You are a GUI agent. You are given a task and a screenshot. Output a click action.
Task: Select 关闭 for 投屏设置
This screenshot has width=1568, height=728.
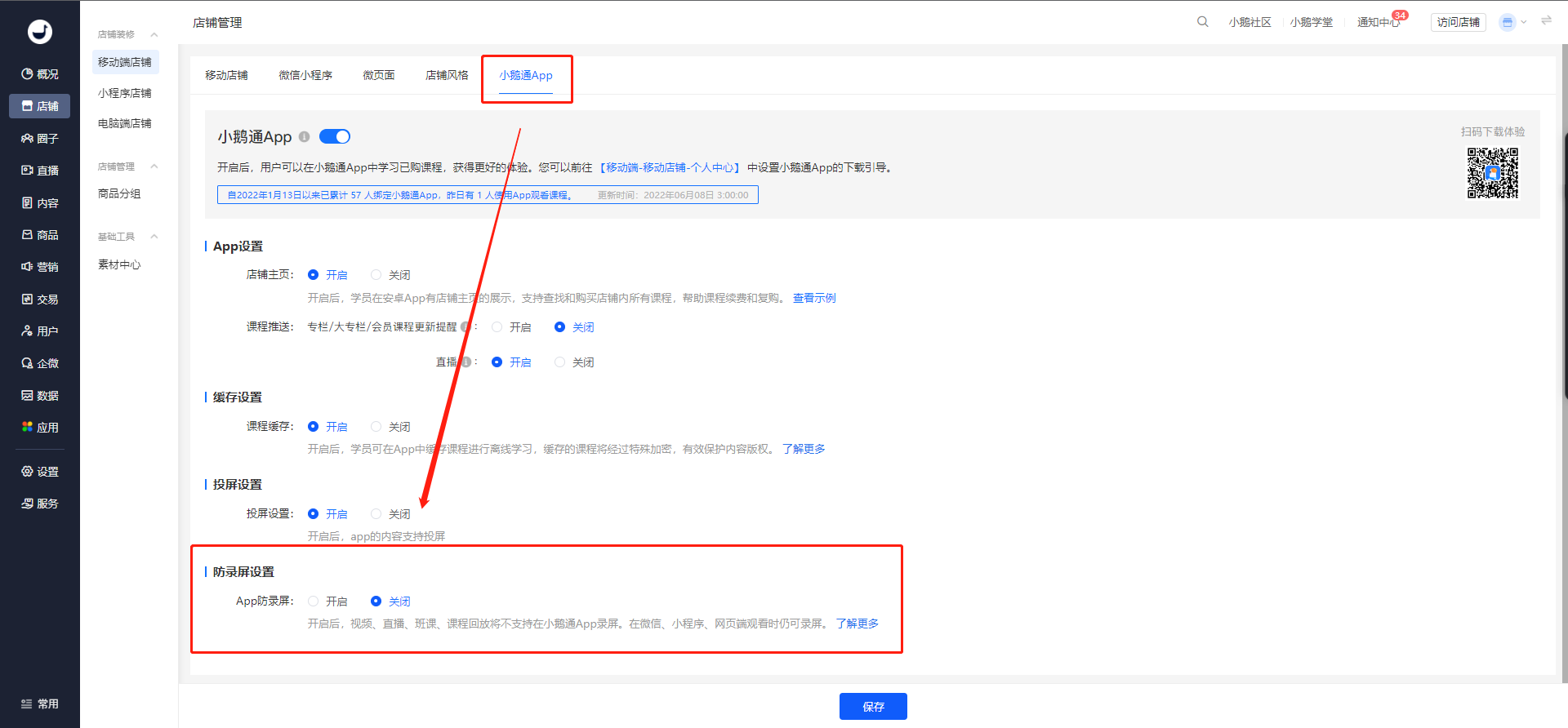click(376, 514)
